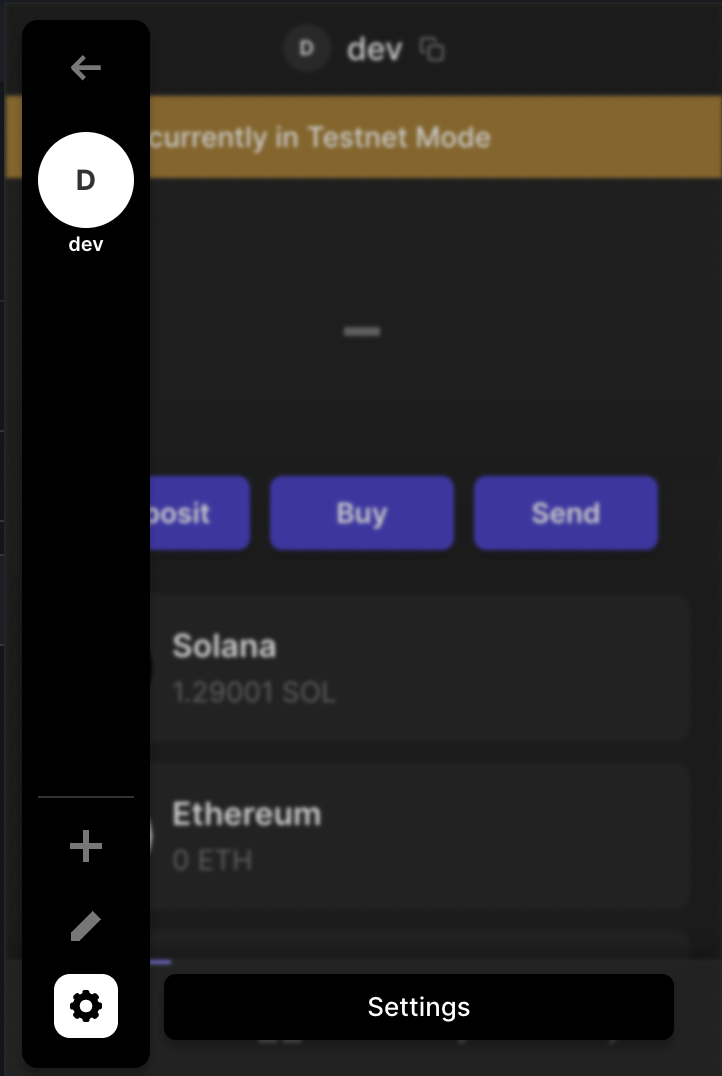Open the pencil edit accounts icon
Screen dimensions: 722x1076
click(x=86, y=926)
